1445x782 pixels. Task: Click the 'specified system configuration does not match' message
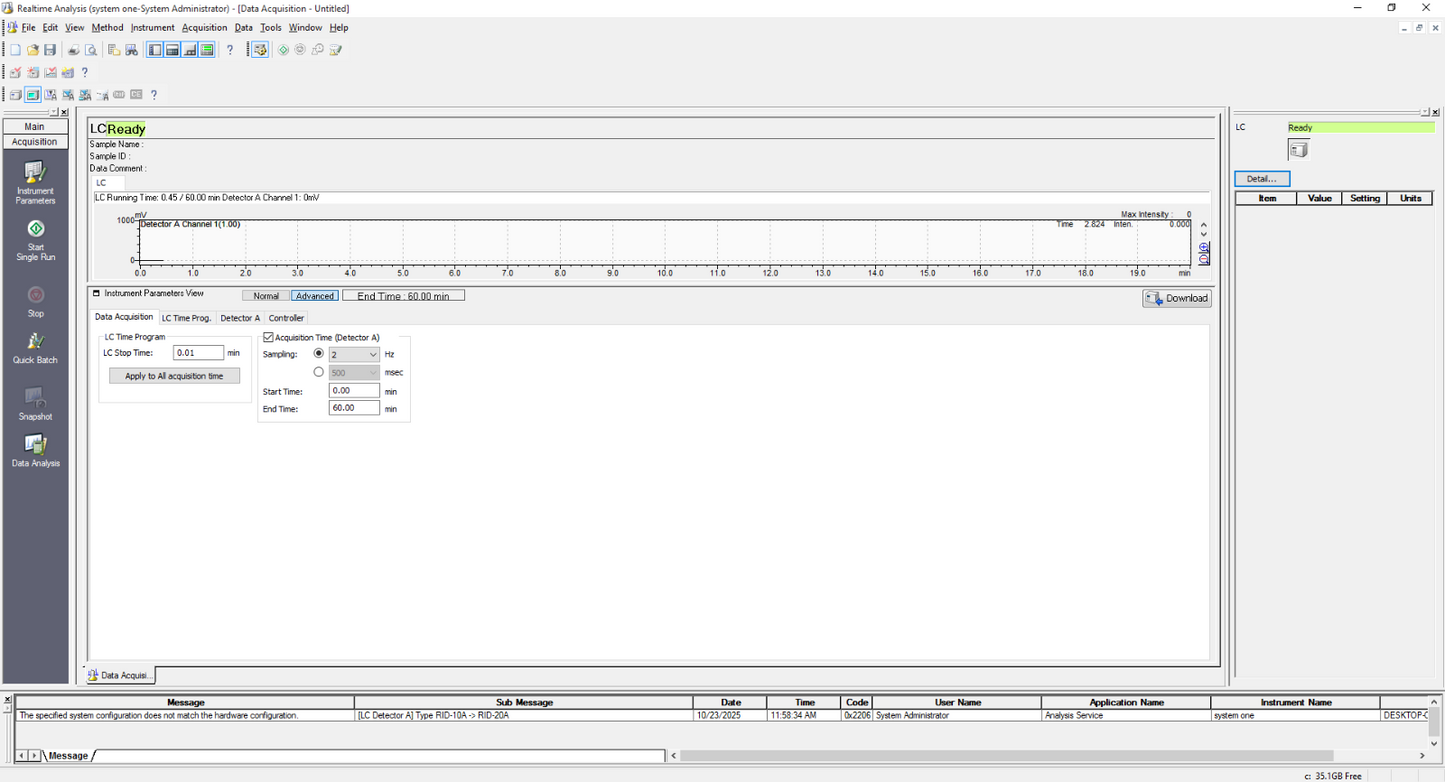tap(159, 716)
